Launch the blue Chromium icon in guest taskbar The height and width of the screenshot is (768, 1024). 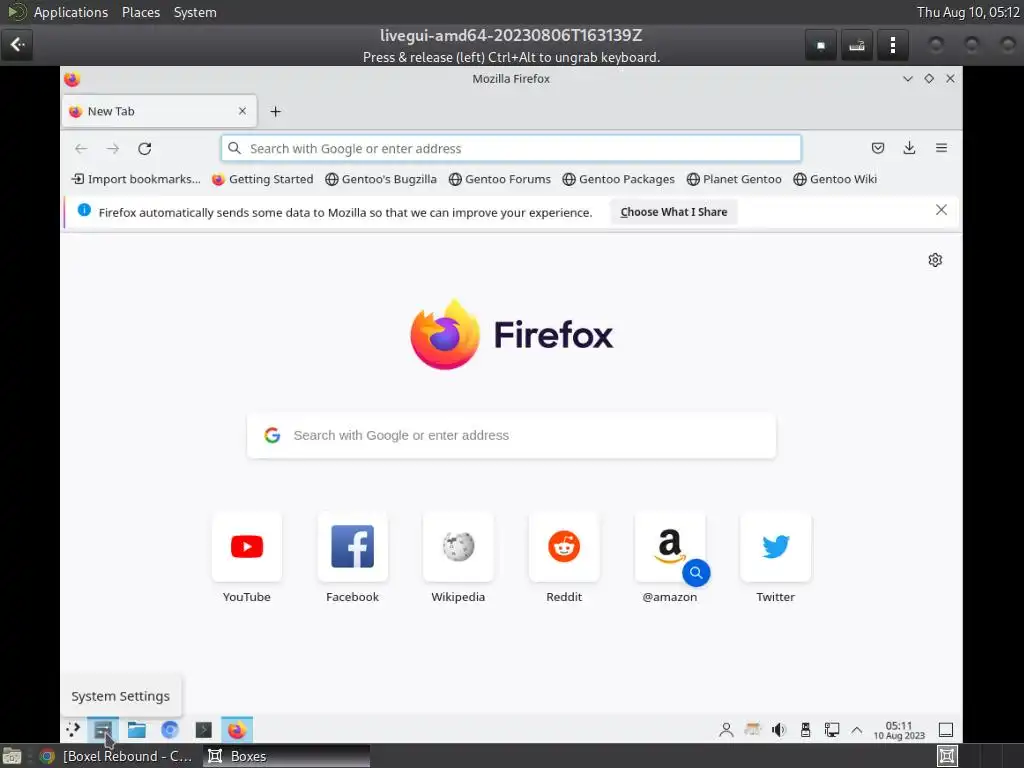pos(170,729)
